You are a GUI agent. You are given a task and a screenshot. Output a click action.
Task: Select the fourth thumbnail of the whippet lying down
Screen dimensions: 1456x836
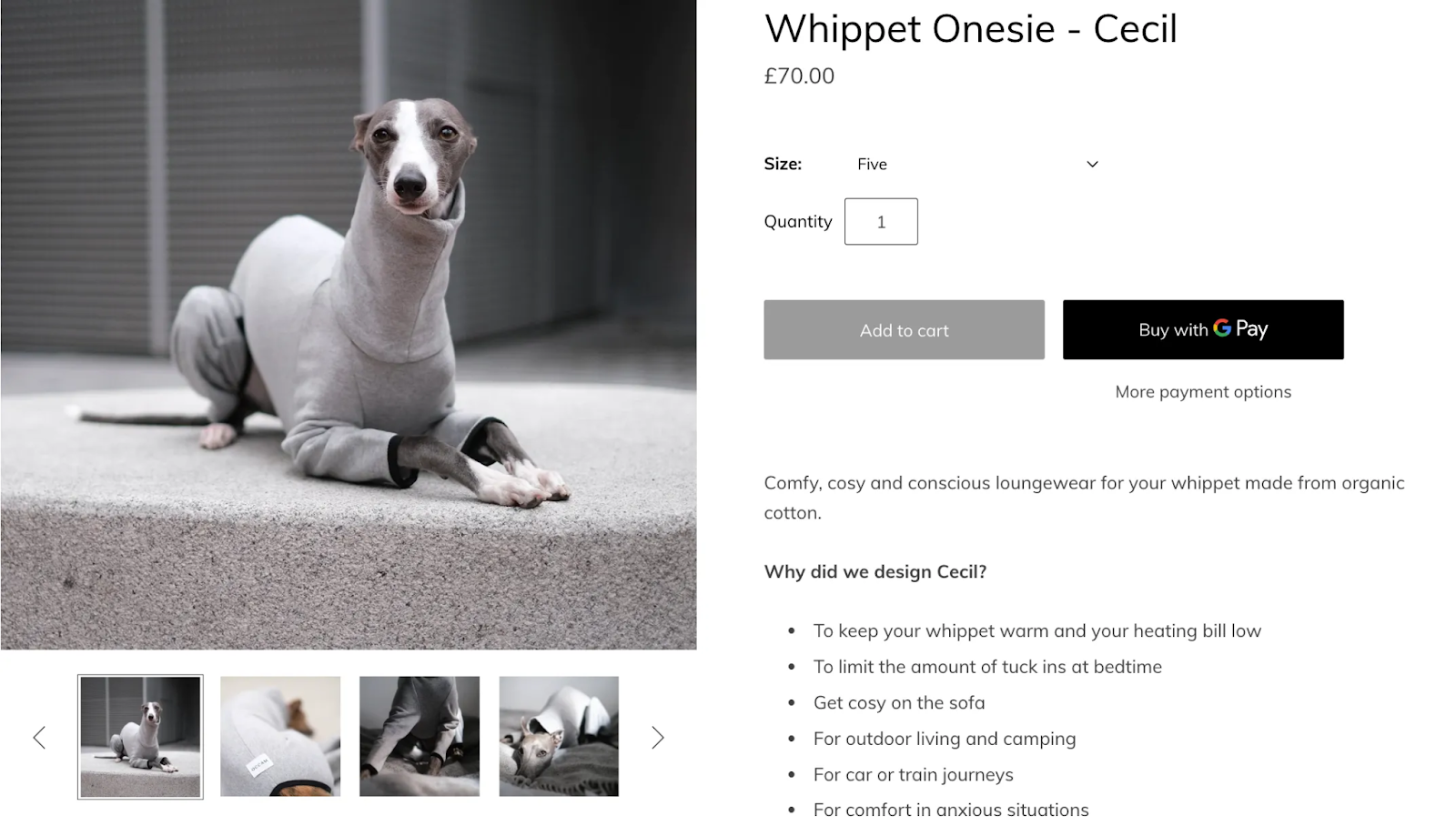pyautogui.click(x=559, y=737)
